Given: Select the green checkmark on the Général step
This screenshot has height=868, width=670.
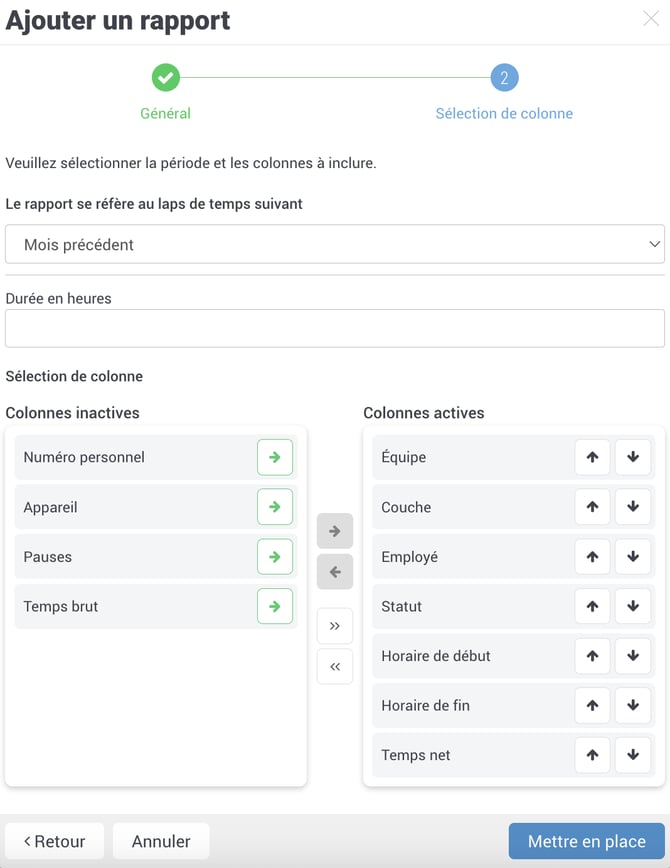Looking at the screenshot, I should 165,77.
